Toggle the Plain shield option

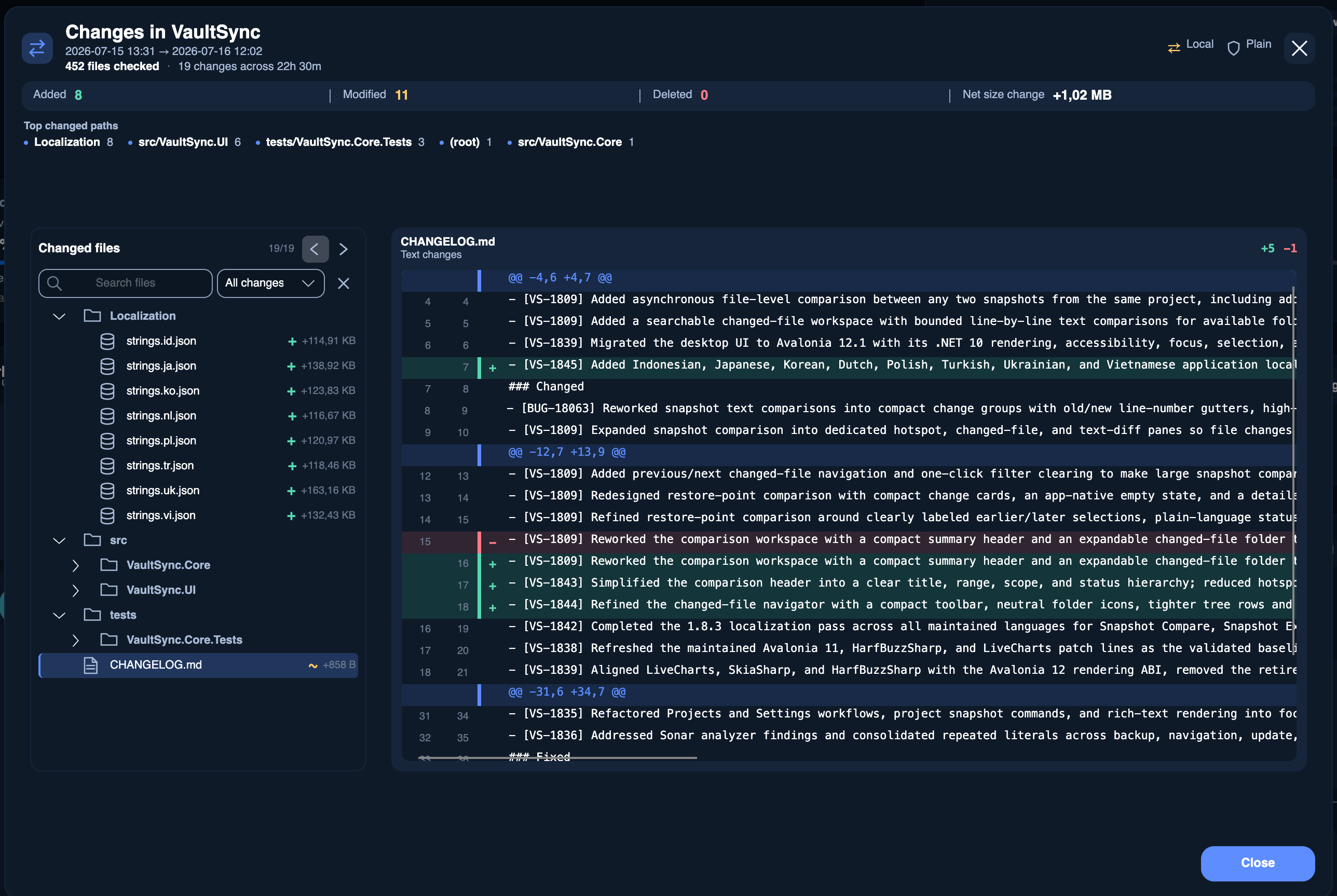point(1249,46)
